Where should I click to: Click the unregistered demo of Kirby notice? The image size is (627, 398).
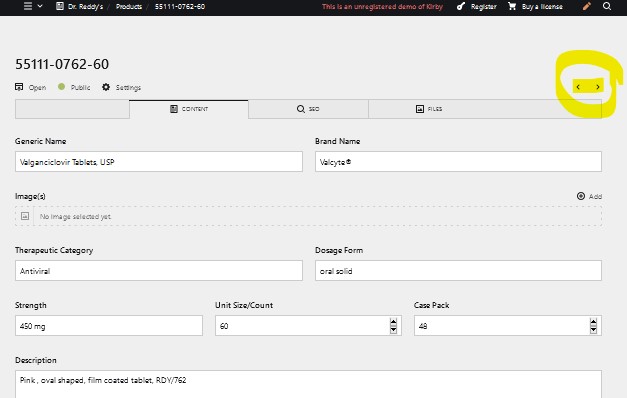(382, 6)
